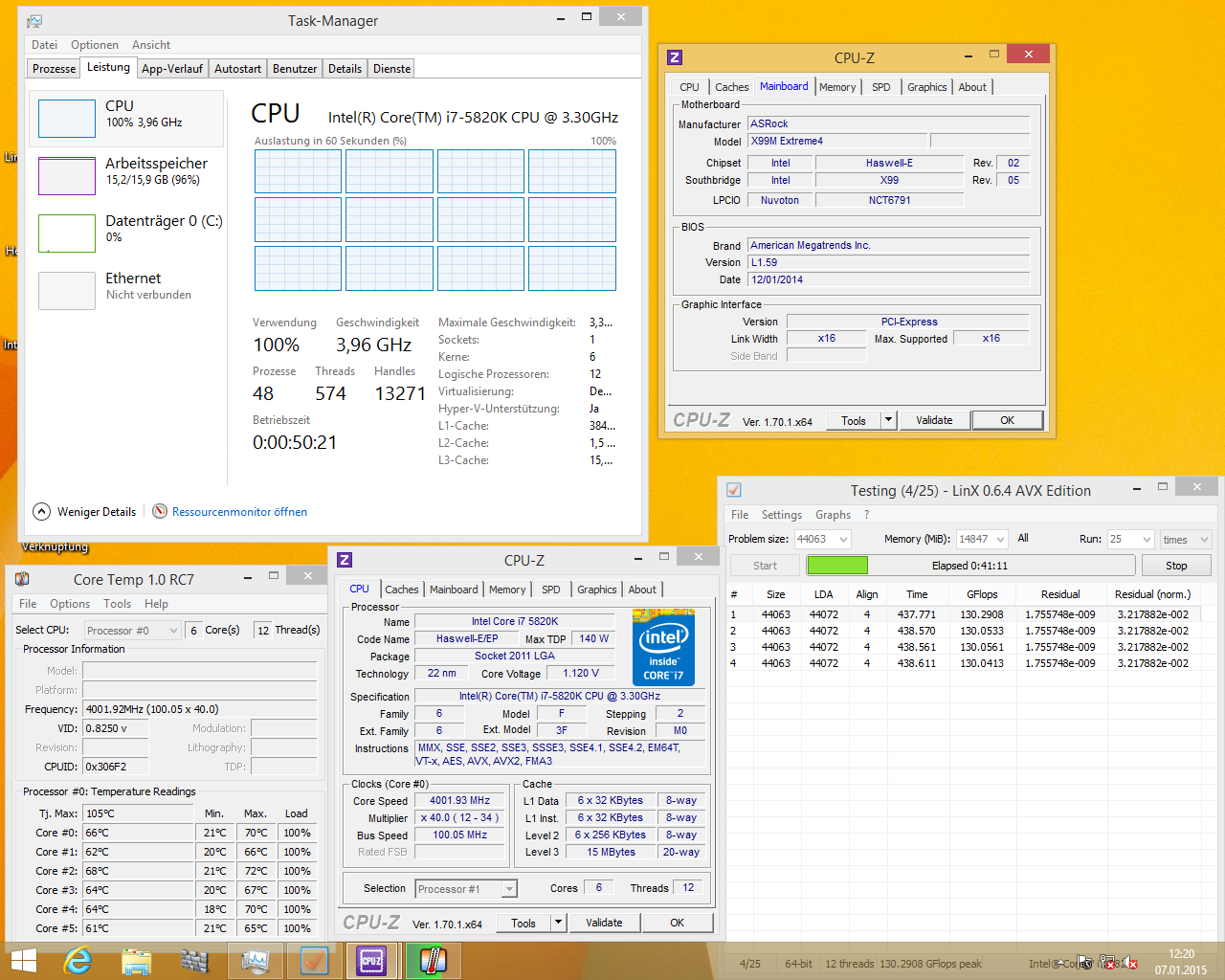Screen dimensions: 1225x980
Task: Click the Core Speed 4001.93 MHz value
Action: (x=459, y=800)
